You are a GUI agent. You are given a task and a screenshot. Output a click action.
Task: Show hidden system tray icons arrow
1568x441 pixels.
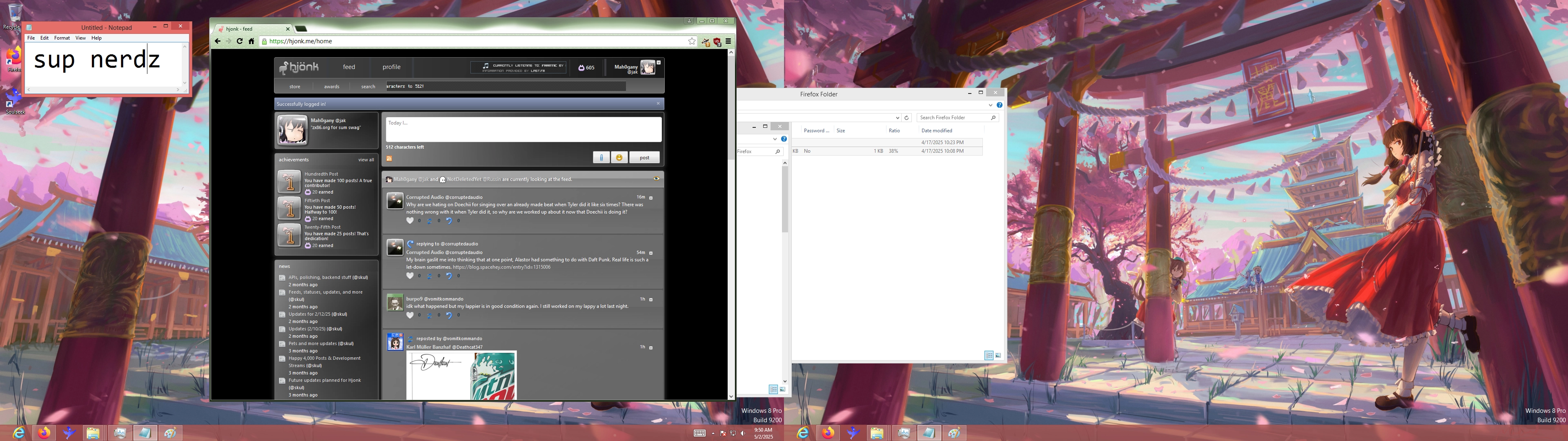coord(713,433)
